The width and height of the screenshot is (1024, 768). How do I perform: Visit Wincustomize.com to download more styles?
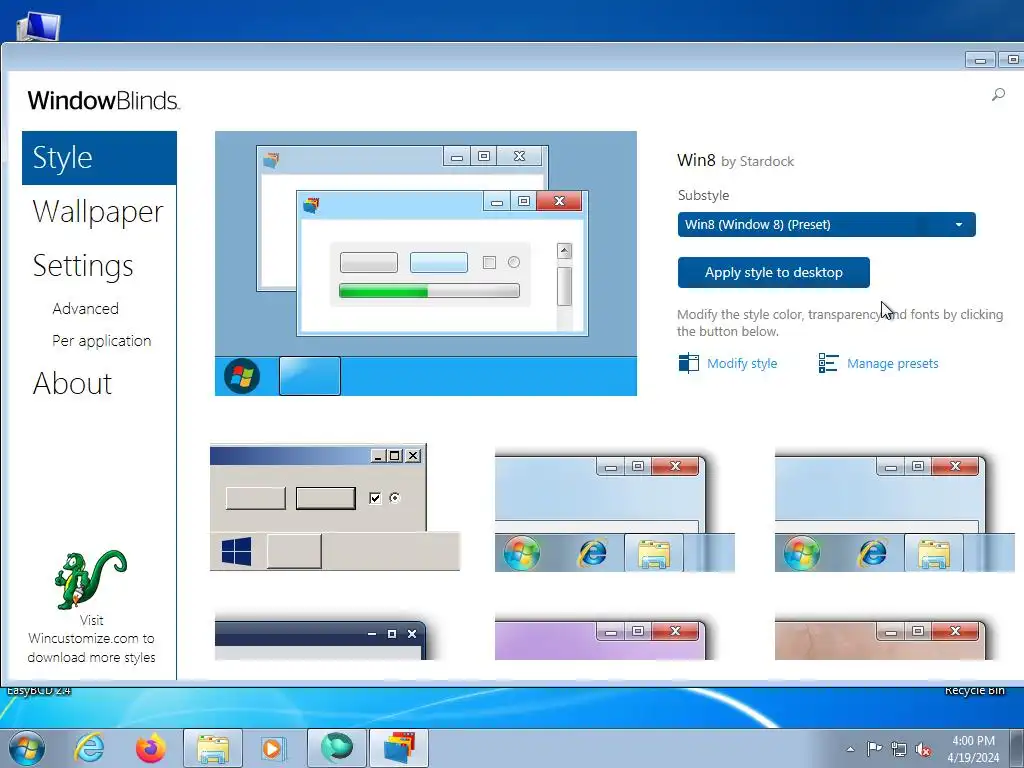coord(91,639)
